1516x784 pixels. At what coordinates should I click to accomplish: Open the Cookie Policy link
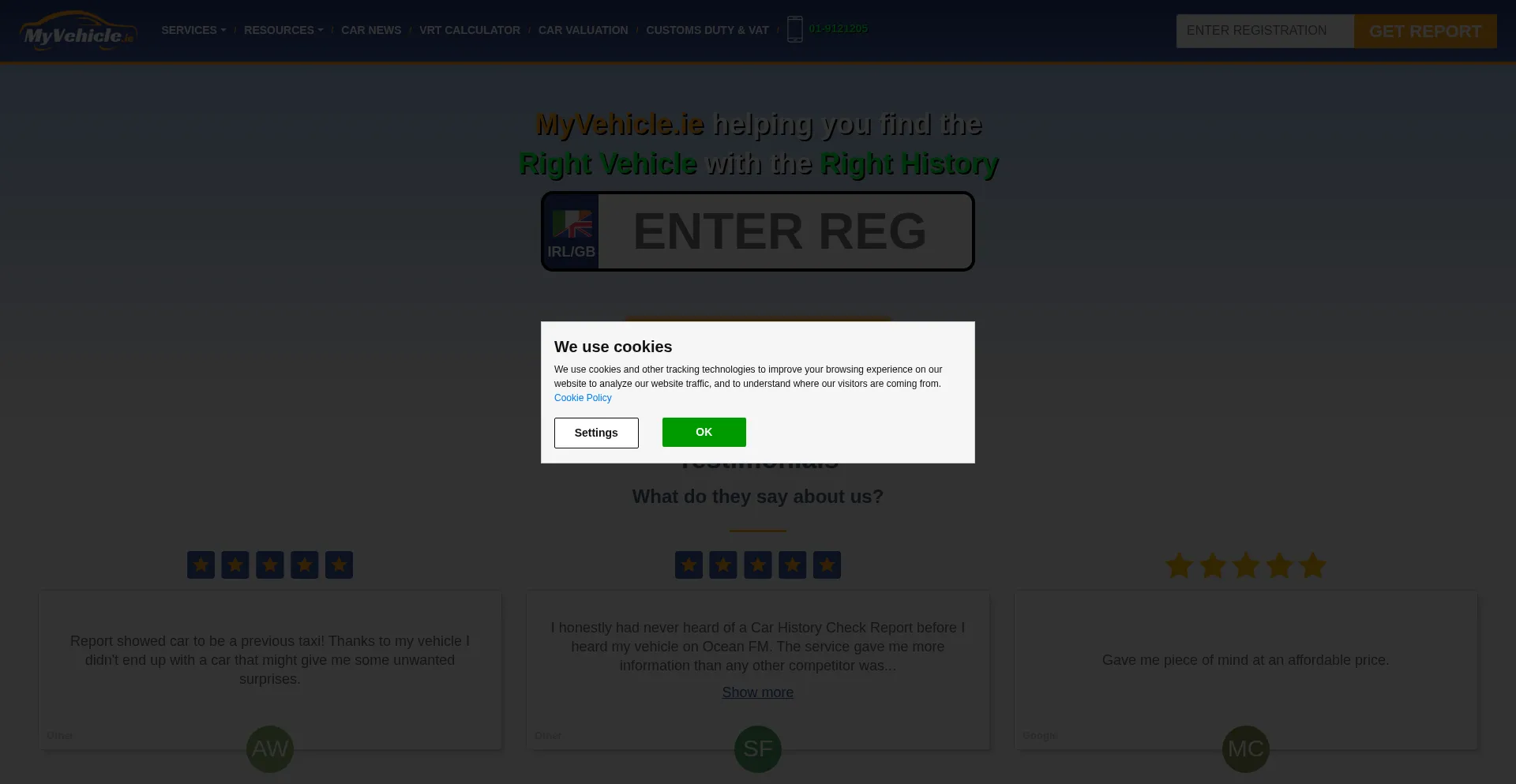click(583, 398)
